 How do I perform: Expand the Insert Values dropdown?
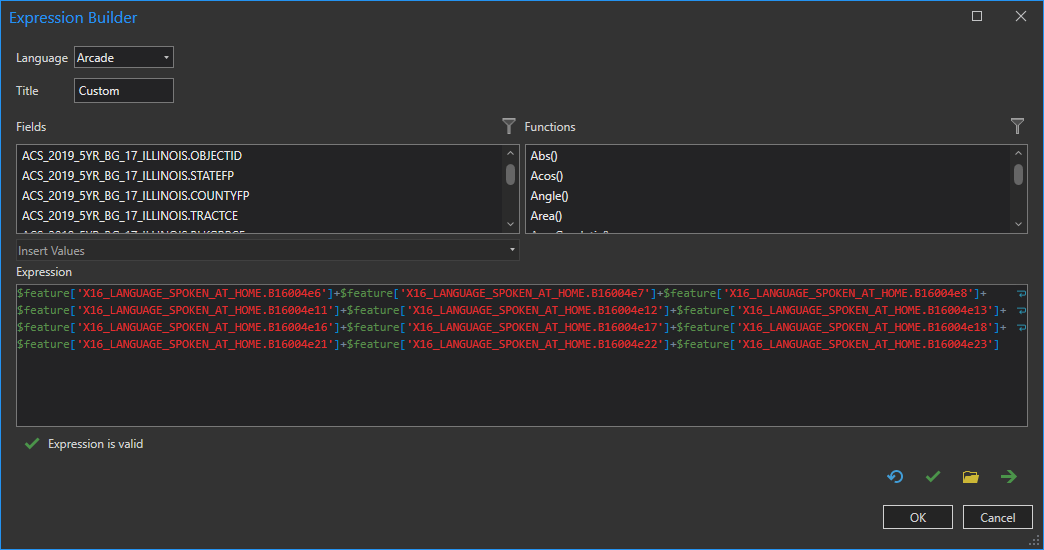[x=268, y=250]
